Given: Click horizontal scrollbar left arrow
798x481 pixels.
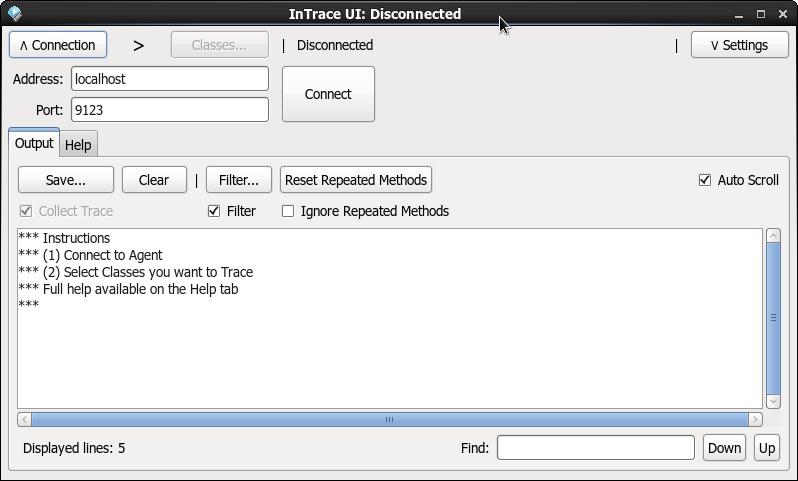Looking at the screenshot, I should [x=24, y=419].
